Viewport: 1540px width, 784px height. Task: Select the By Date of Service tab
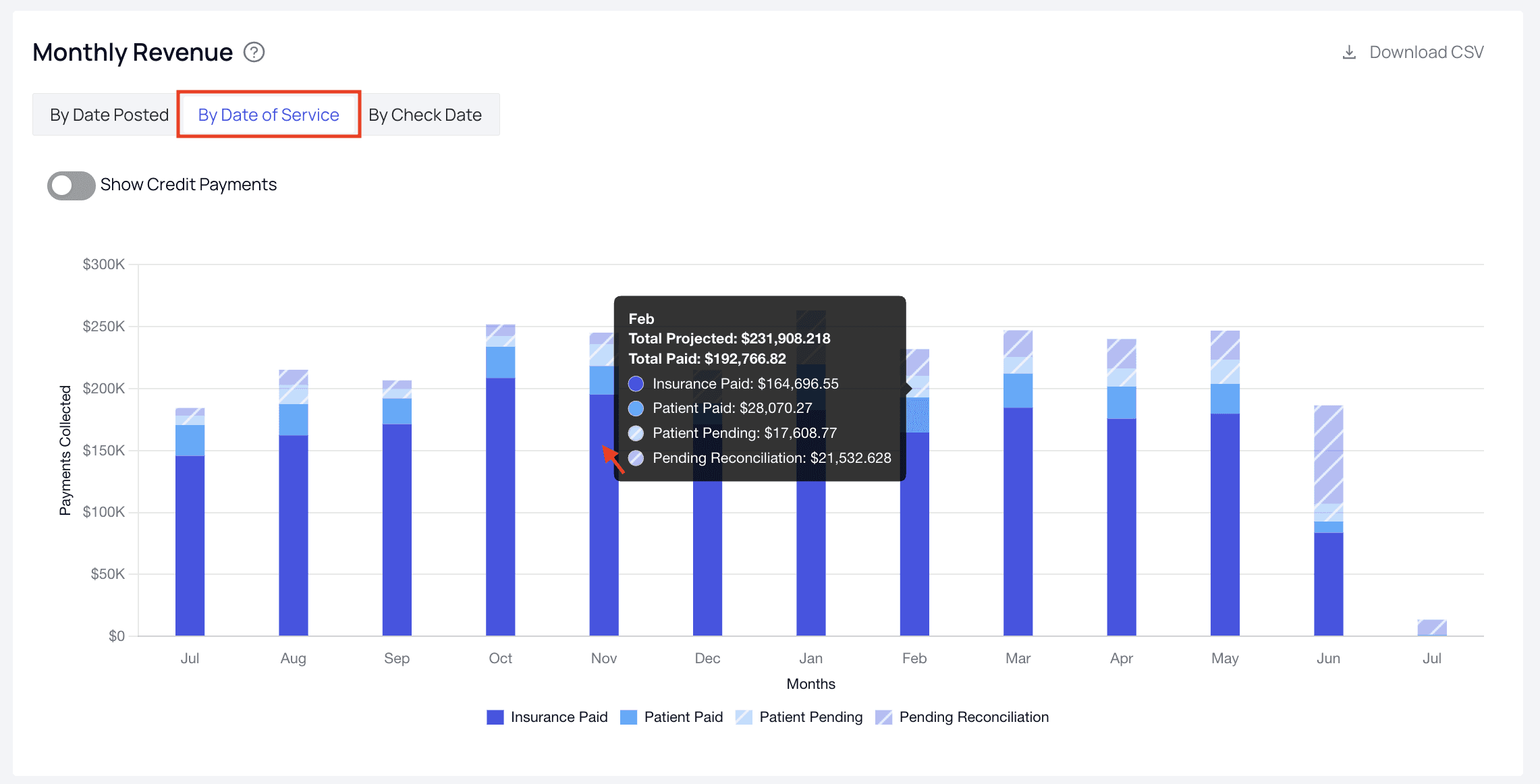point(269,115)
